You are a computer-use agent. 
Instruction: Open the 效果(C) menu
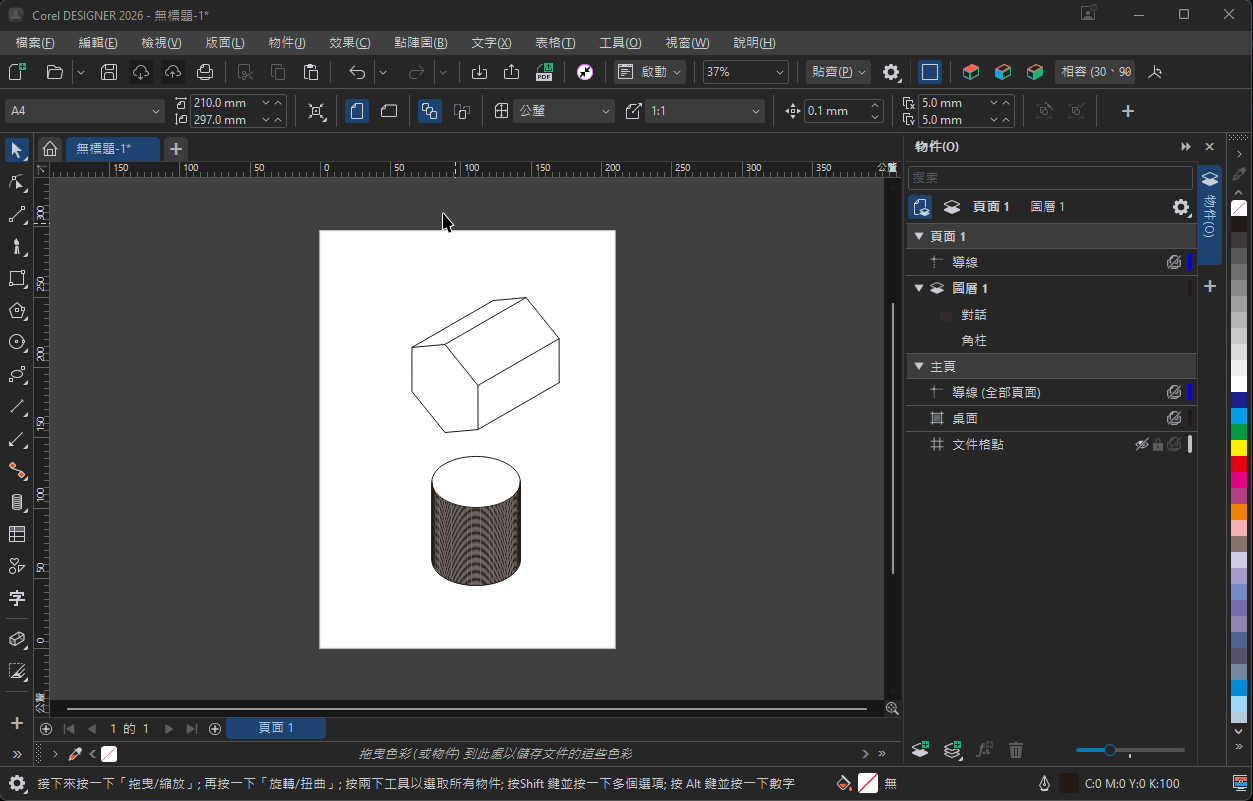point(349,43)
